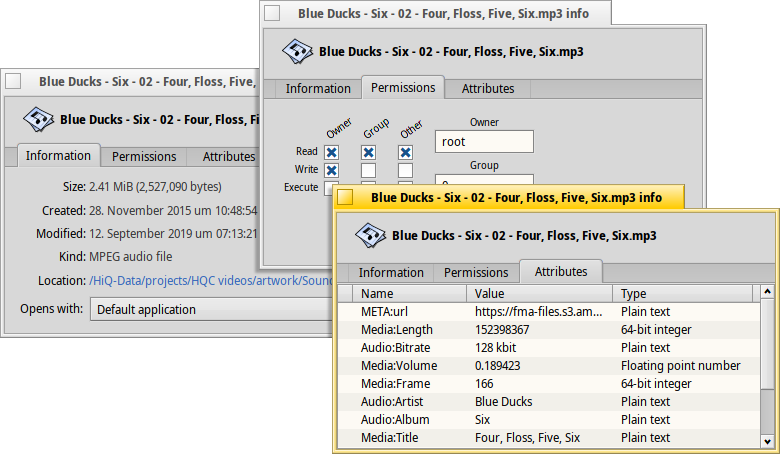
Task: Uncheck the Owner Read permission checkbox
Action: click(x=332, y=152)
